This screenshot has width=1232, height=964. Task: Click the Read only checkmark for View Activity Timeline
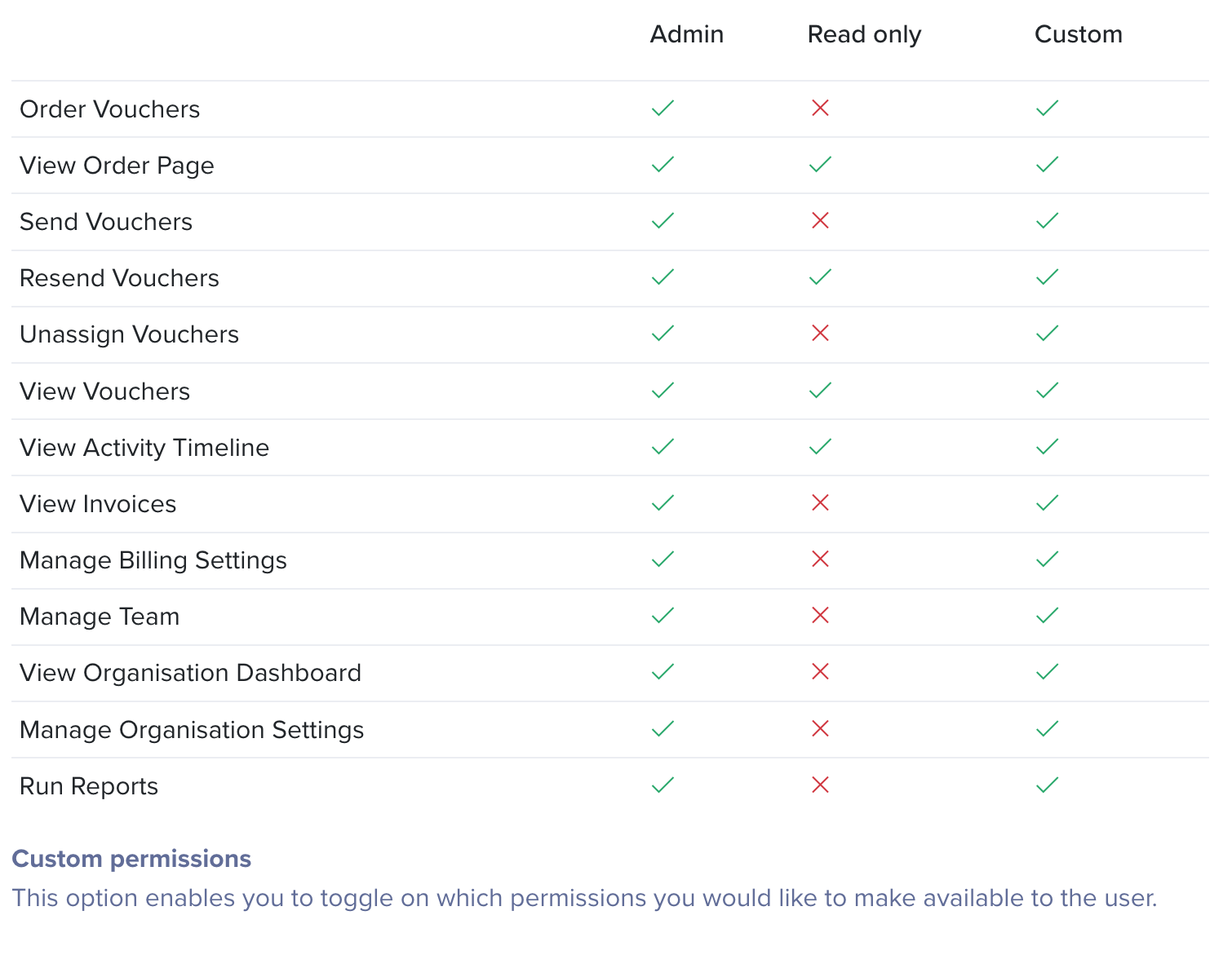[x=820, y=446]
